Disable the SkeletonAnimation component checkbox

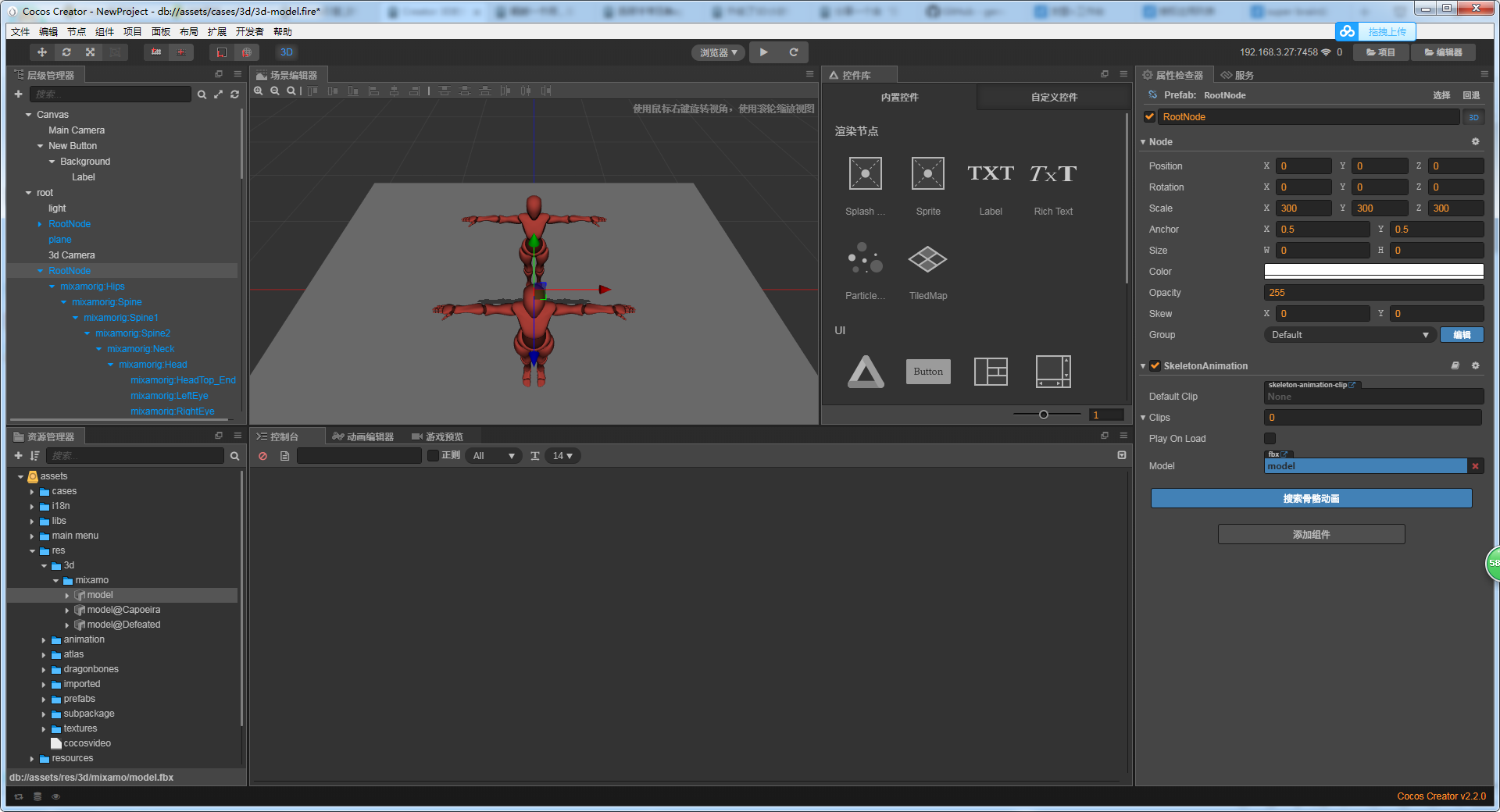click(x=1155, y=366)
